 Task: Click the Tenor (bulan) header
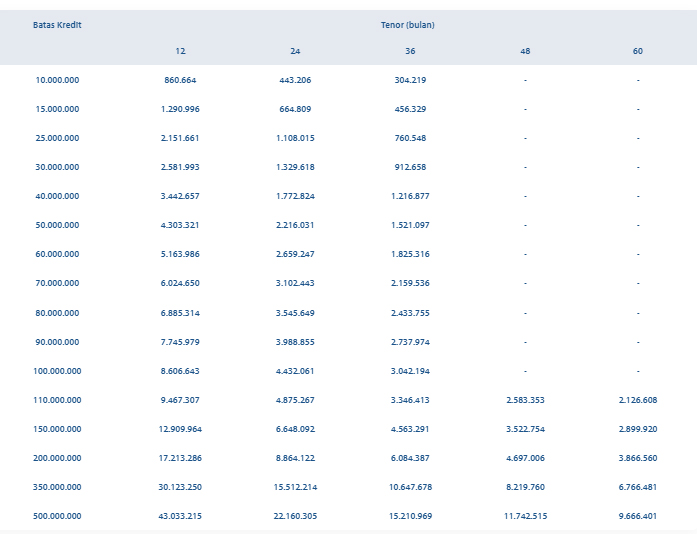(x=407, y=25)
